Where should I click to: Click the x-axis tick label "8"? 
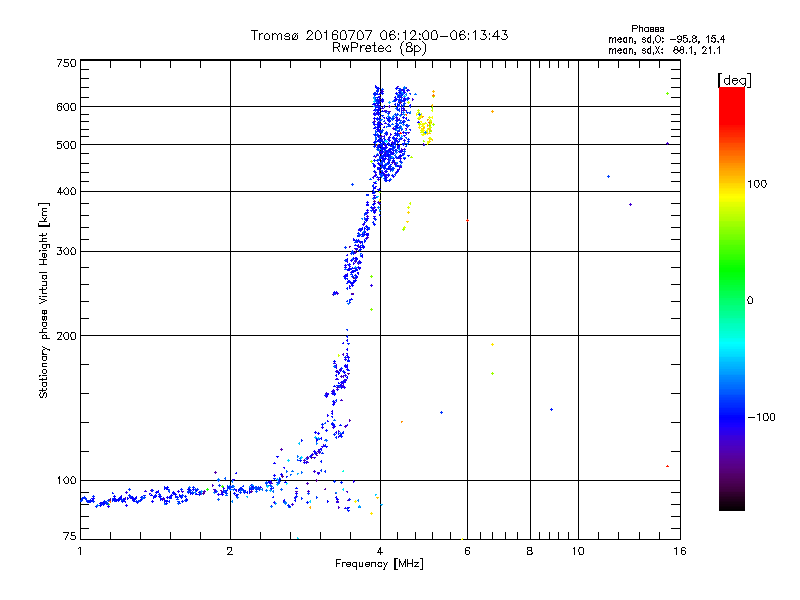530,551
